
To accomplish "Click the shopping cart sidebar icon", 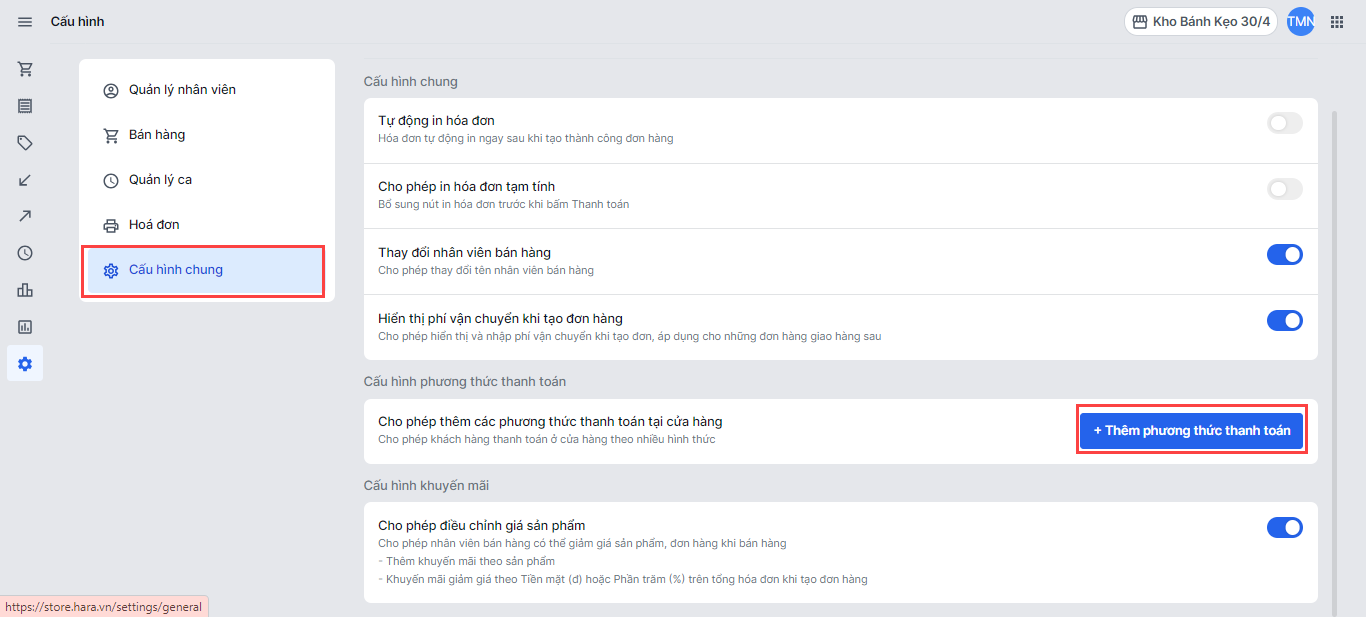I will click(x=25, y=69).
